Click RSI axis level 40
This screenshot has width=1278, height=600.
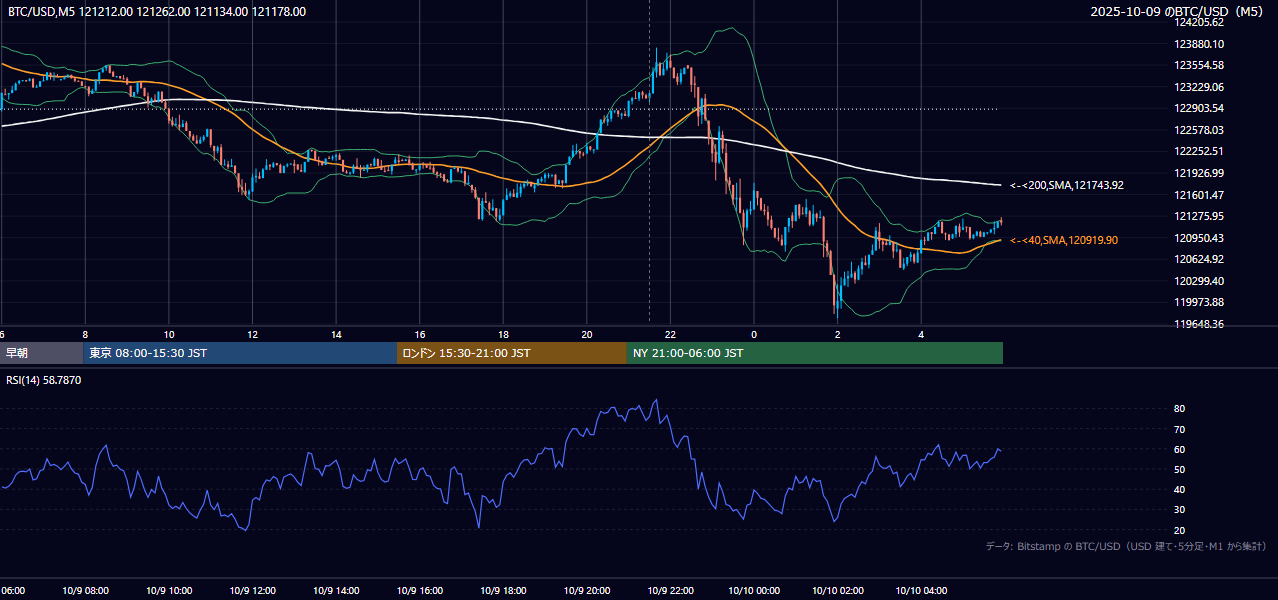[1179, 489]
